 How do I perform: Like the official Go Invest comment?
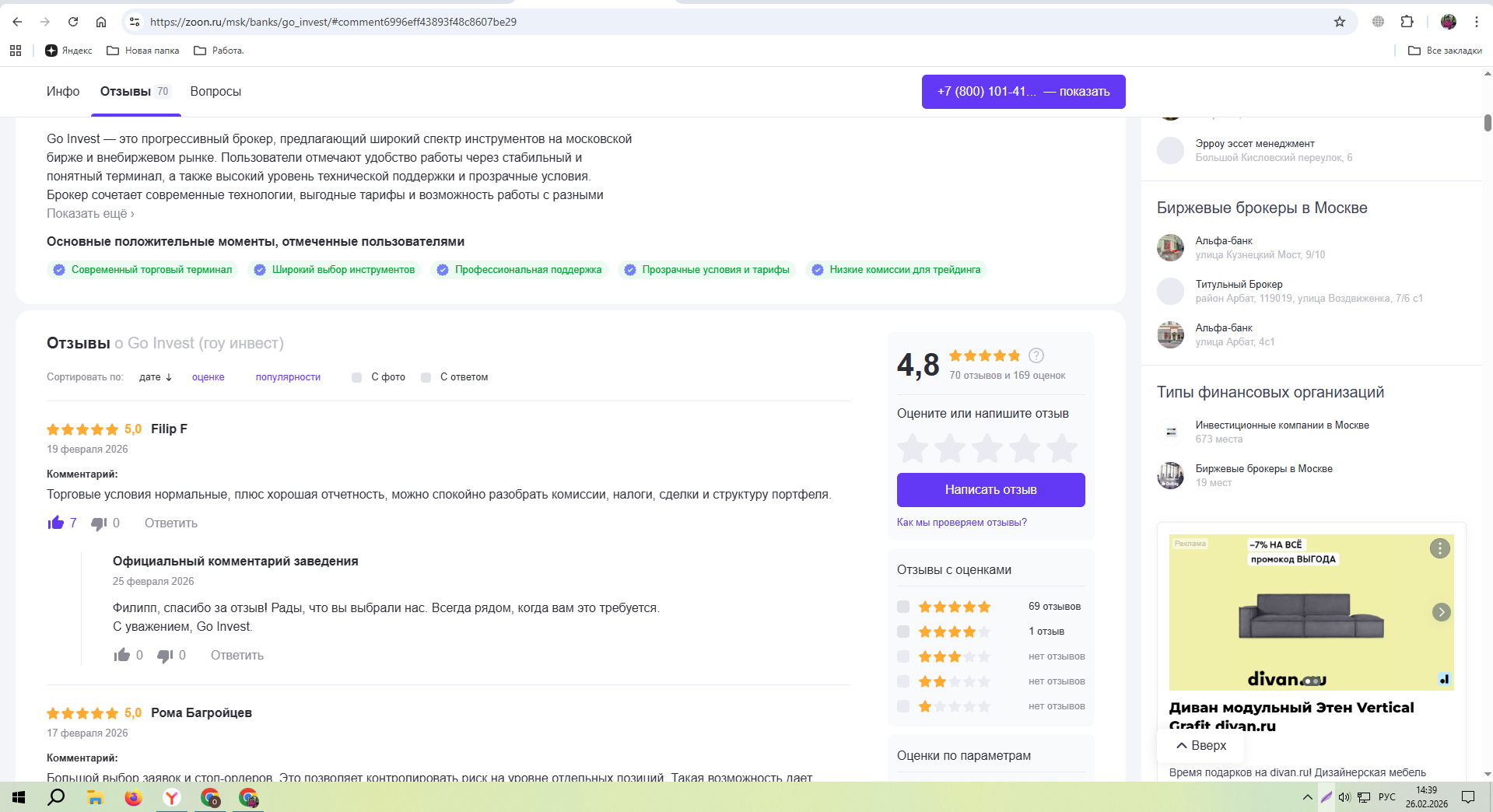(x=121, y=655)
